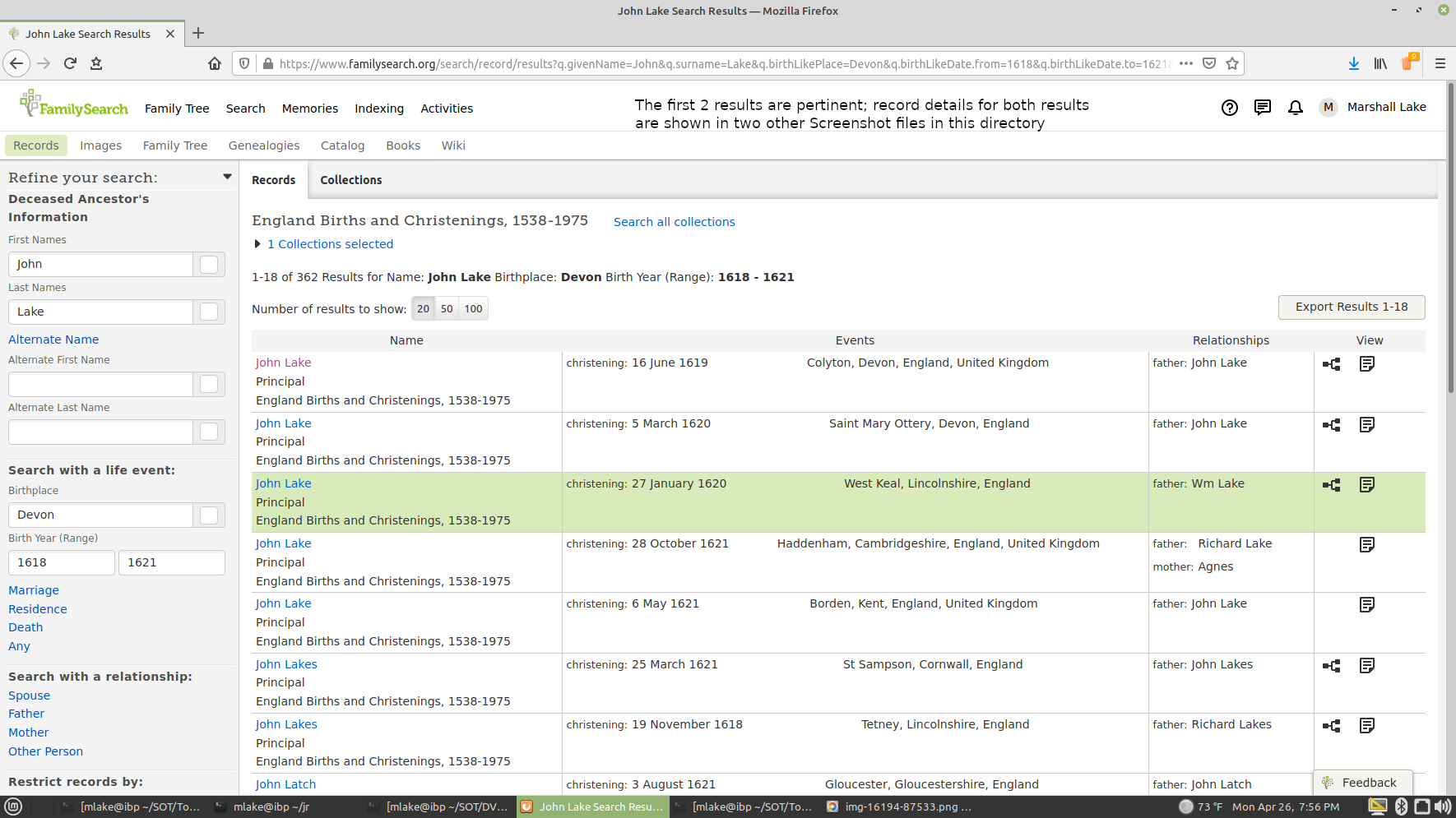Toggle exact match checkbox for First Names
This screenshot has height=818, width=1456.
click(209, 264)
